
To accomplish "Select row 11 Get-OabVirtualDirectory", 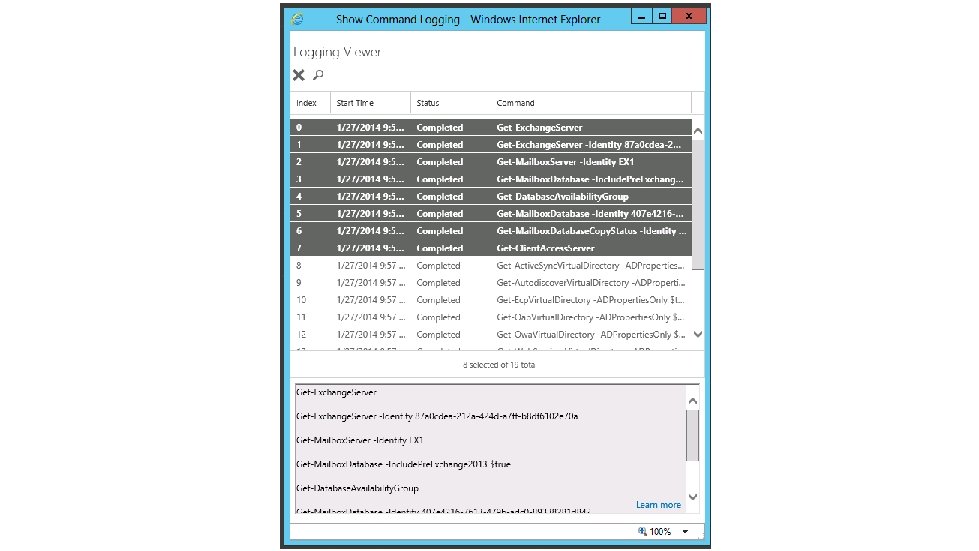I will (491, 317).
